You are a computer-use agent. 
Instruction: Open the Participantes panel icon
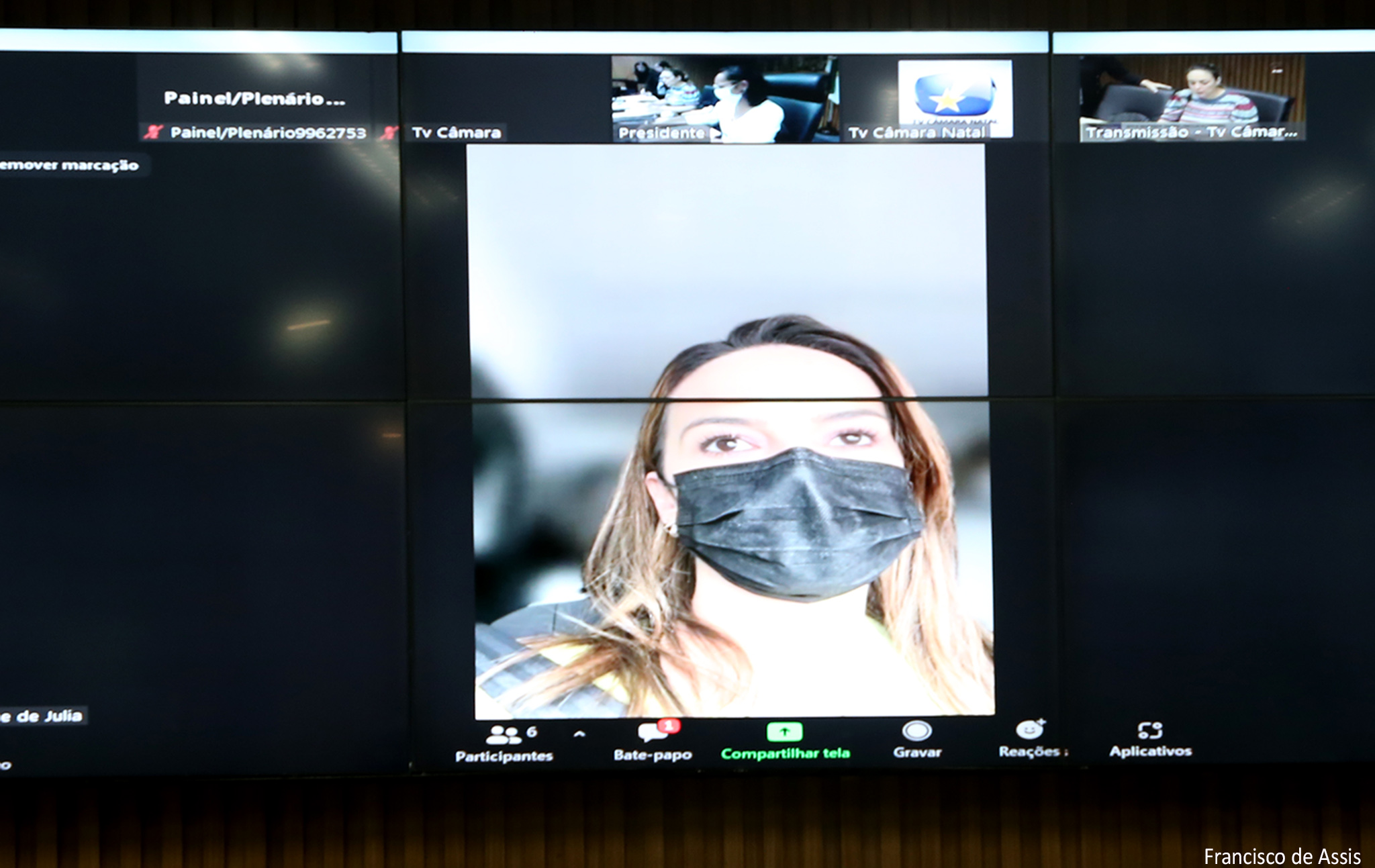pos(503,734)
